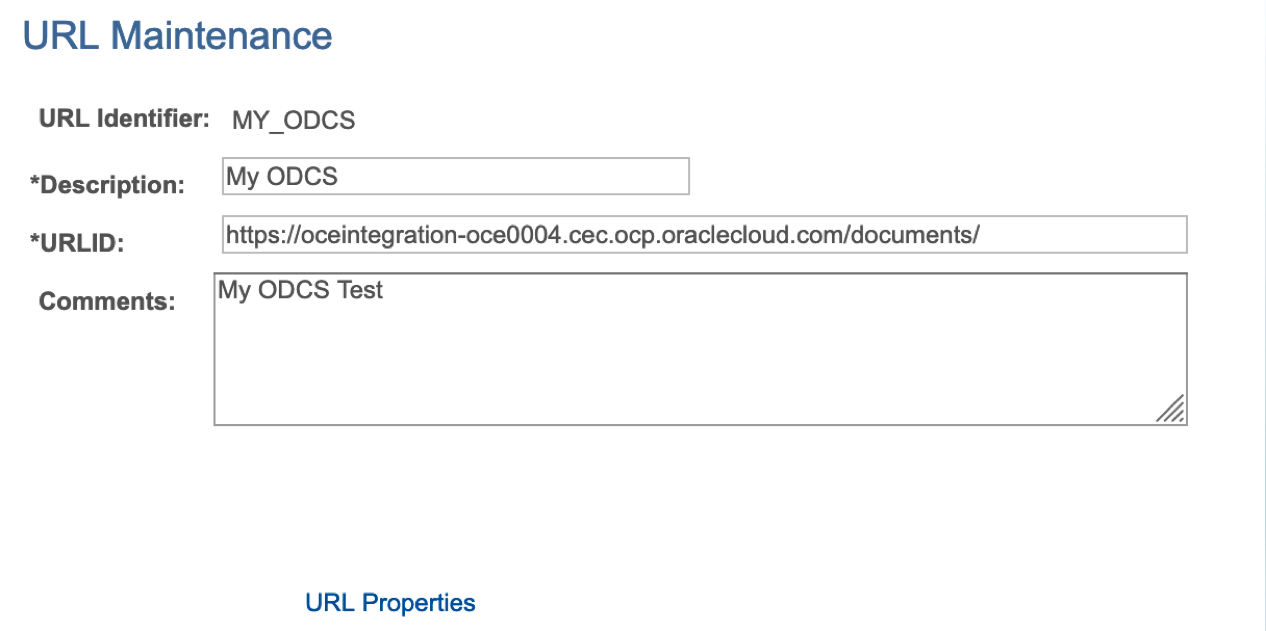The width and height of the screenshot is (1266, 631).
Task: Click the MY_ODCS identifier value
Action: [x=293, y=121]
